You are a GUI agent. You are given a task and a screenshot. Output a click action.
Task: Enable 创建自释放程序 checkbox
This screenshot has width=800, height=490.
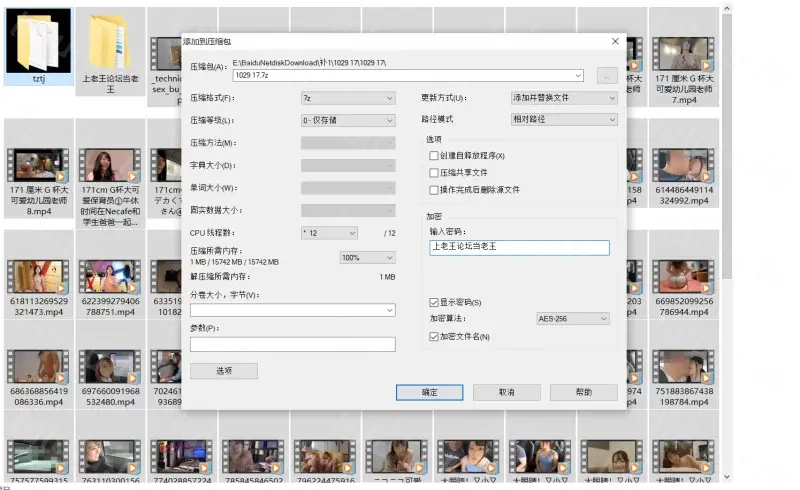tap(433, 156)
